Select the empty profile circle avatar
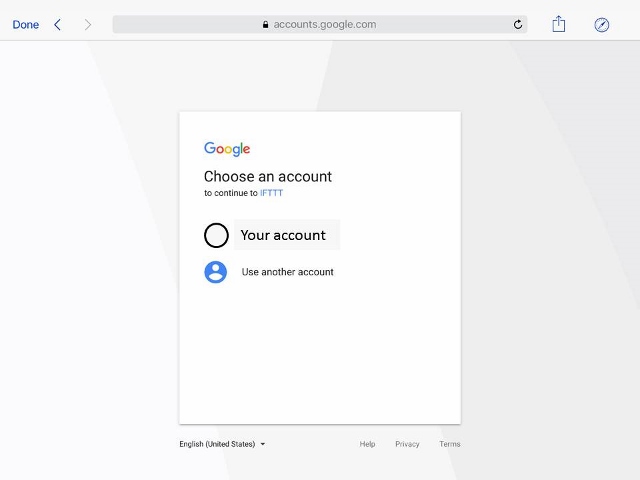 point(216,235)
